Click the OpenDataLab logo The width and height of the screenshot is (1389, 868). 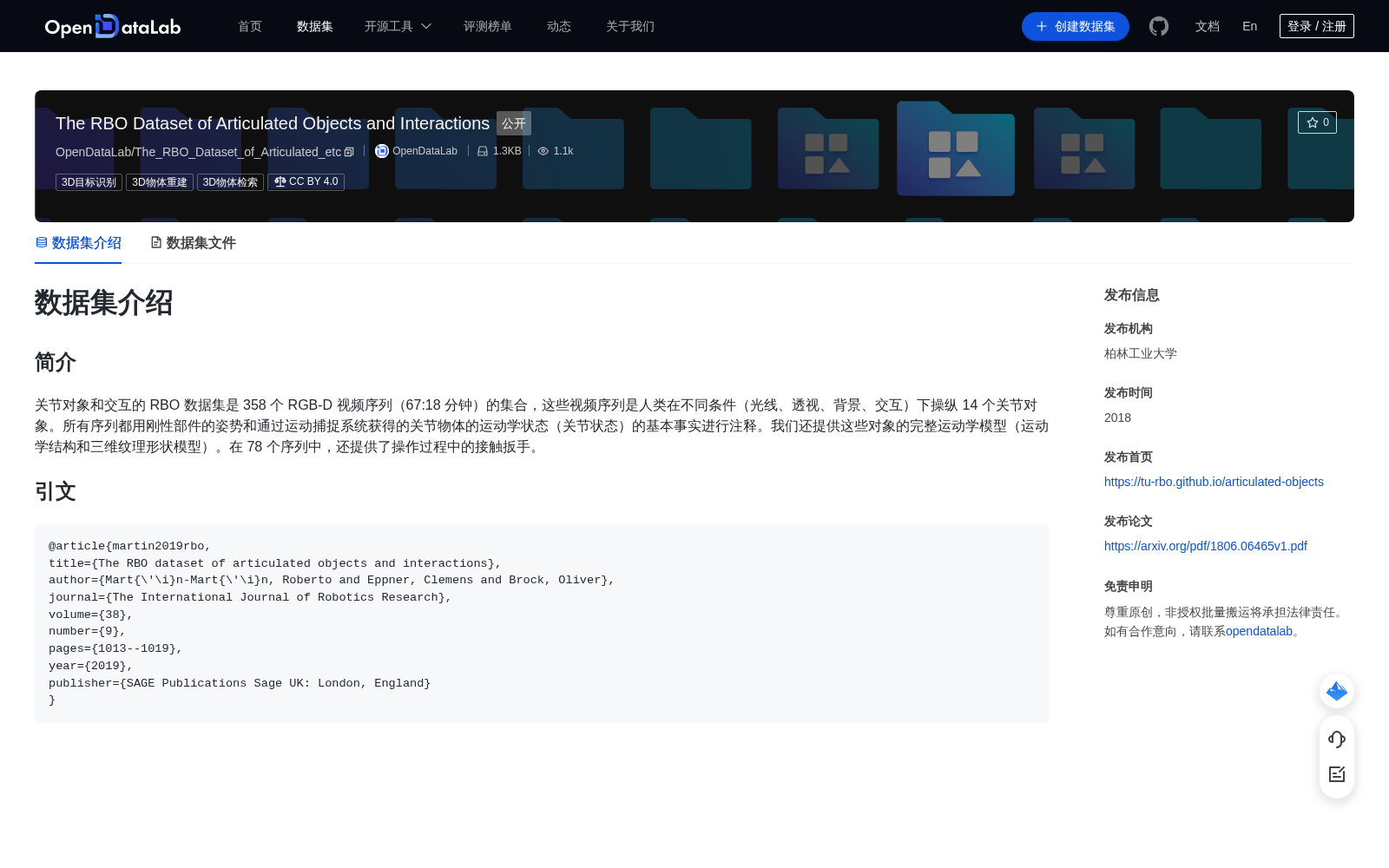[x=113, y=26]
